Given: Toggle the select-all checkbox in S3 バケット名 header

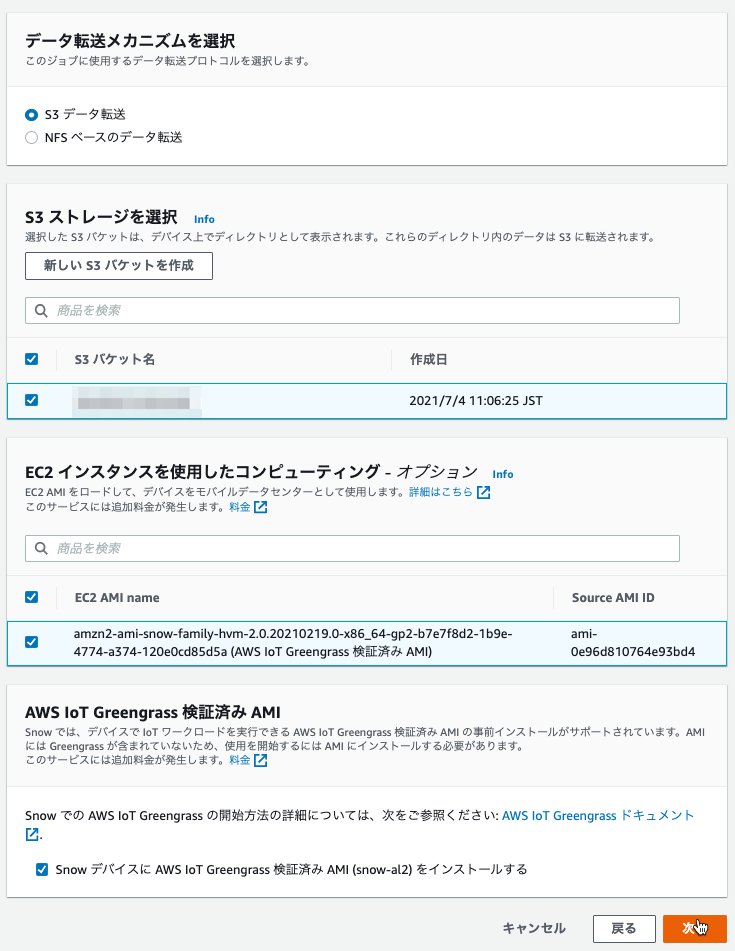Looking at the screenshot, I should coord(32,359).
